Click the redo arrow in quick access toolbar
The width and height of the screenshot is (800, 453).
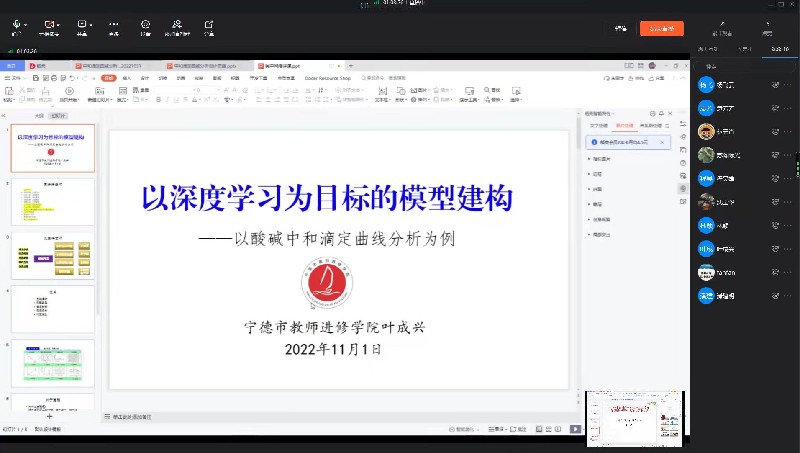pos(85,78)
